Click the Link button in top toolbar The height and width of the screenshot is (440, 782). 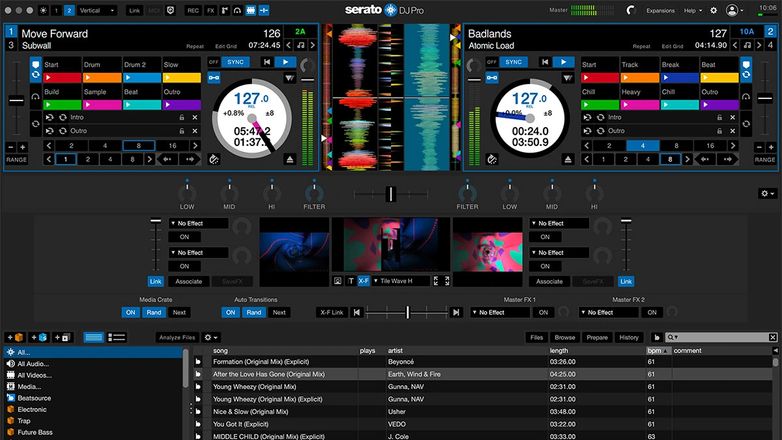click(134, 10)
